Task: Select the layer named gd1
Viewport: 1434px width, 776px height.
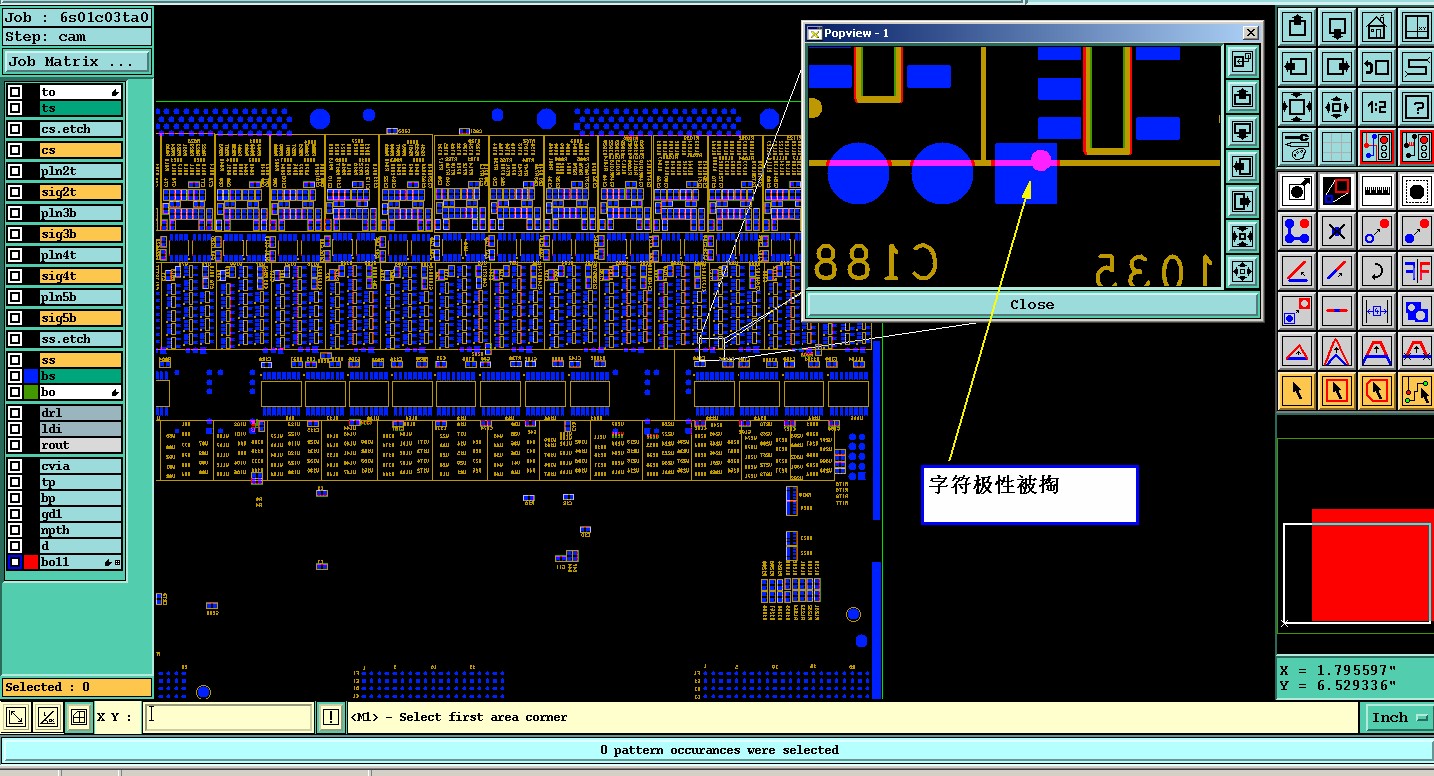Action: [80, 514]
